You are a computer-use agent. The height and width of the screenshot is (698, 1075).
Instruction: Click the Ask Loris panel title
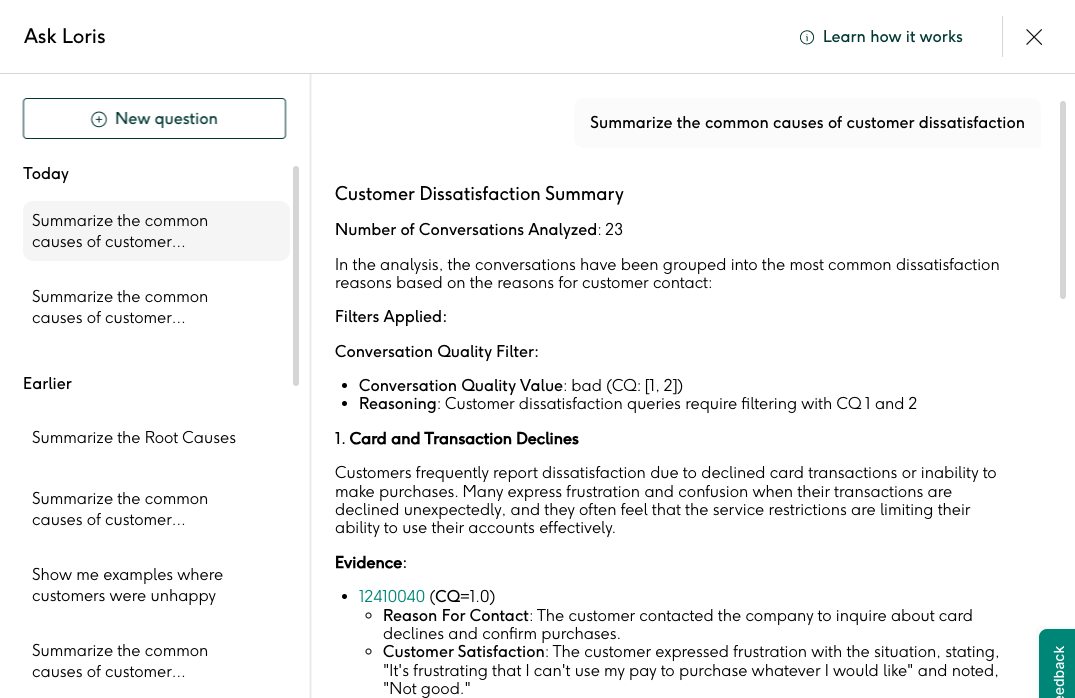click(65, 37)
